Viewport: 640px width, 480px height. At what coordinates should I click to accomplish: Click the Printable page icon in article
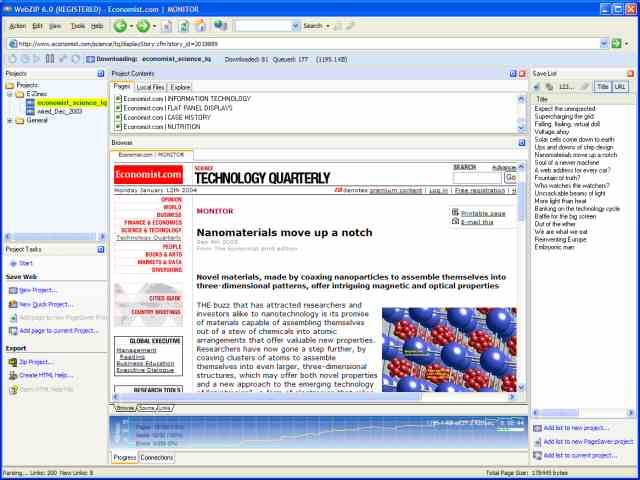click(x=456, y=212)
